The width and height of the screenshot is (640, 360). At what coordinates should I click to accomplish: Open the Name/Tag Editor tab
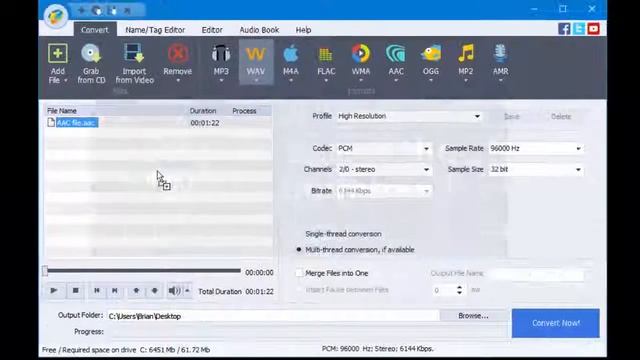pos(155,30)
